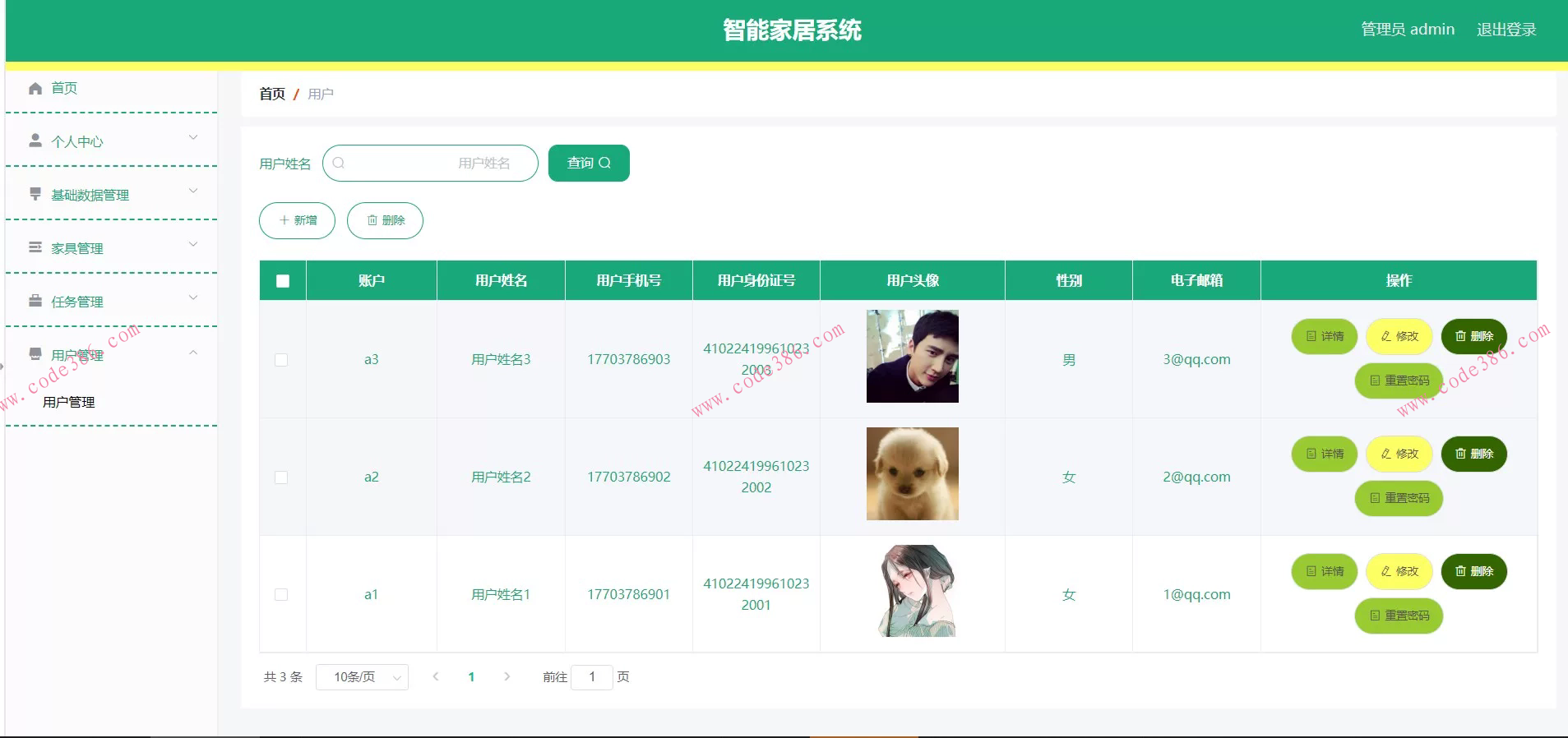Viewport: 1568px width, 738px height.
Task: Click the previous page arrow
Action: pos(436,676)
